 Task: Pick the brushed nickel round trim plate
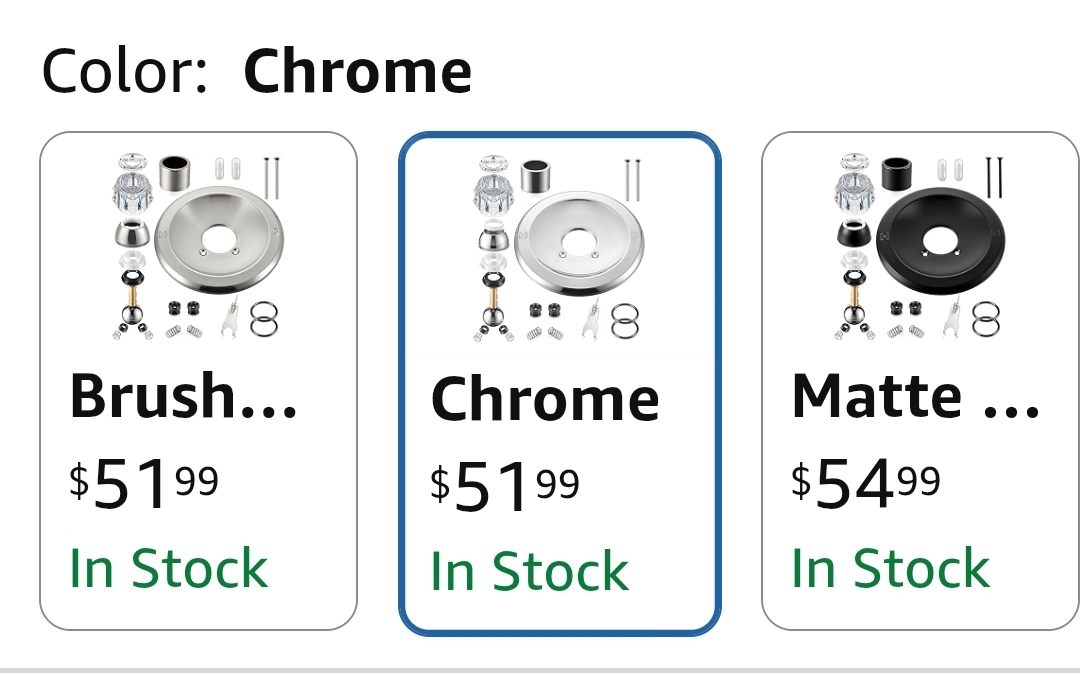click(x=219, y=241)
